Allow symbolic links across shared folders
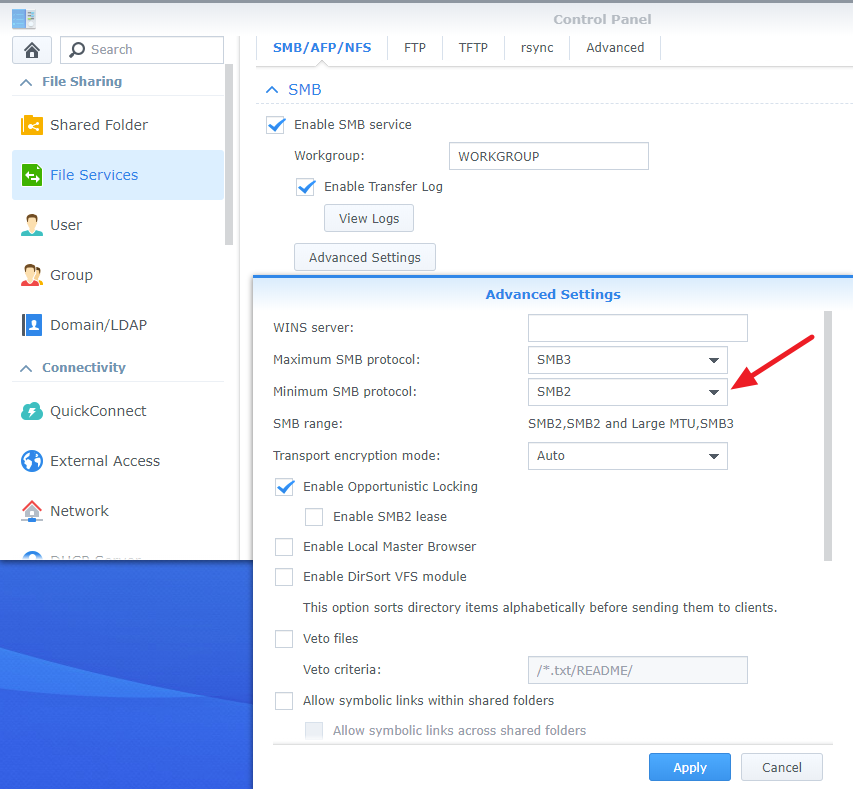 coord(314,731)
